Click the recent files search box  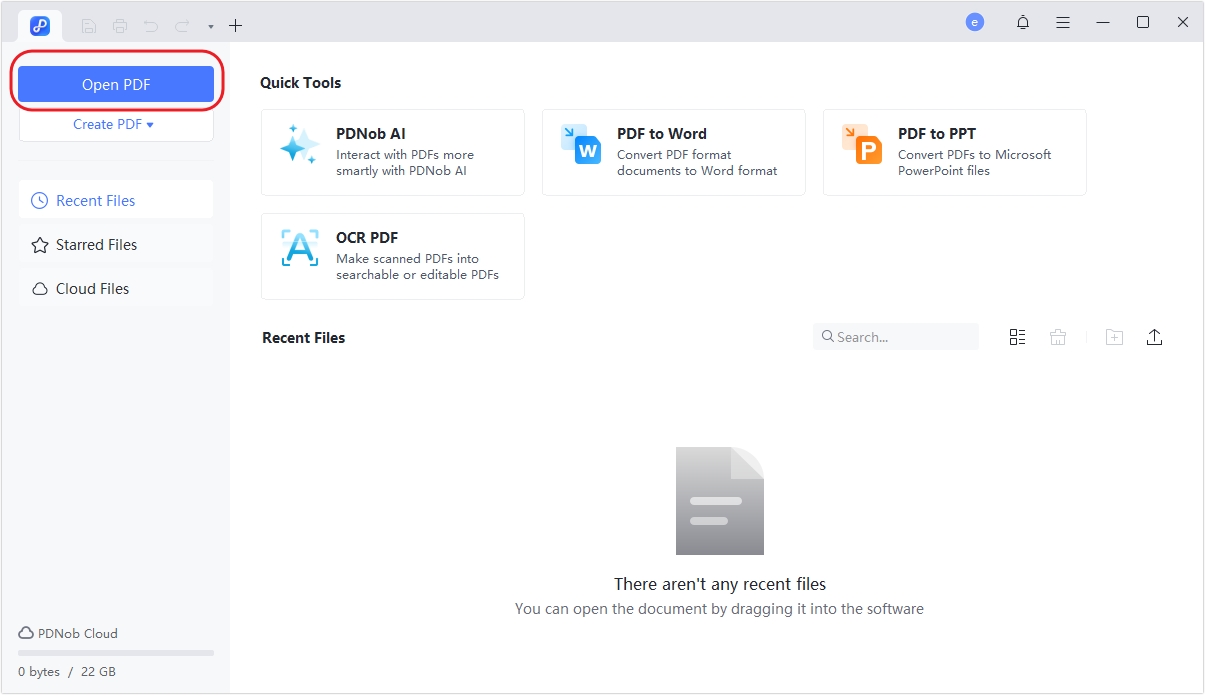[x=895, y=337]
